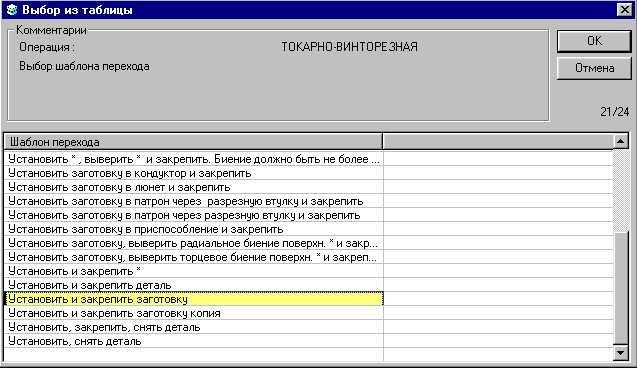Click the Отмена button
This screenshot has width=637, height=368.
coord(594,68)
